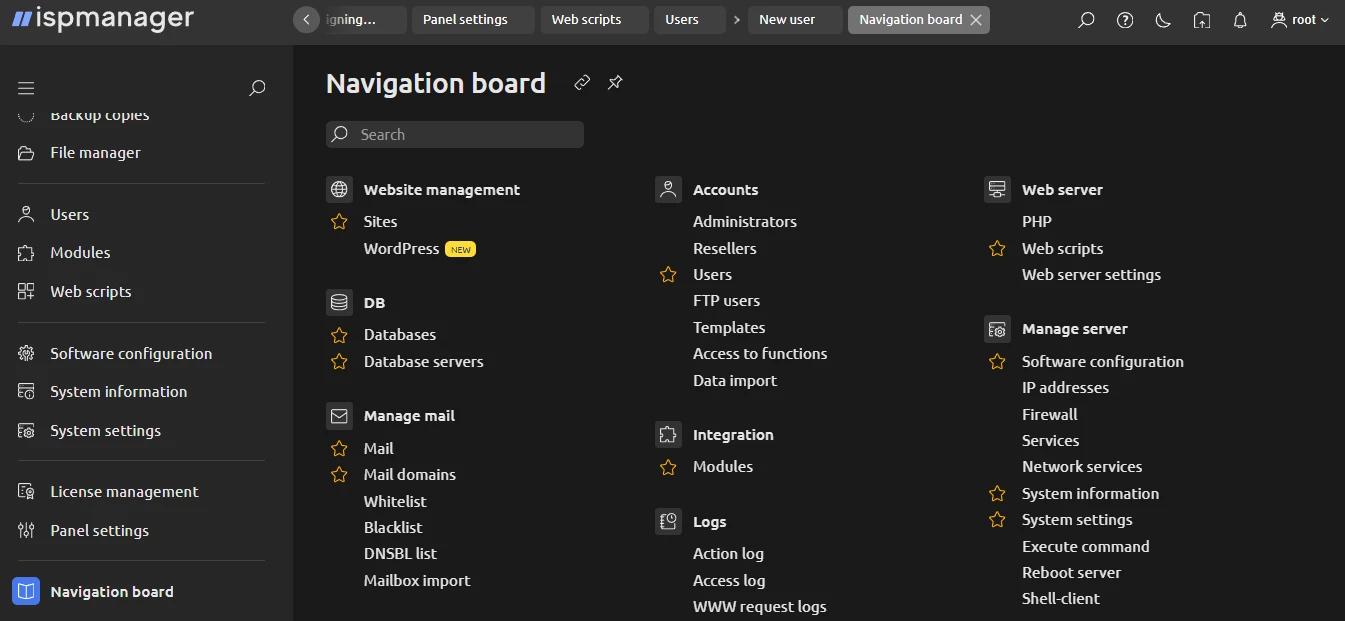1345x621 pixels.
Task: Switch to the Panel settings tab
Action: (472, 19)
